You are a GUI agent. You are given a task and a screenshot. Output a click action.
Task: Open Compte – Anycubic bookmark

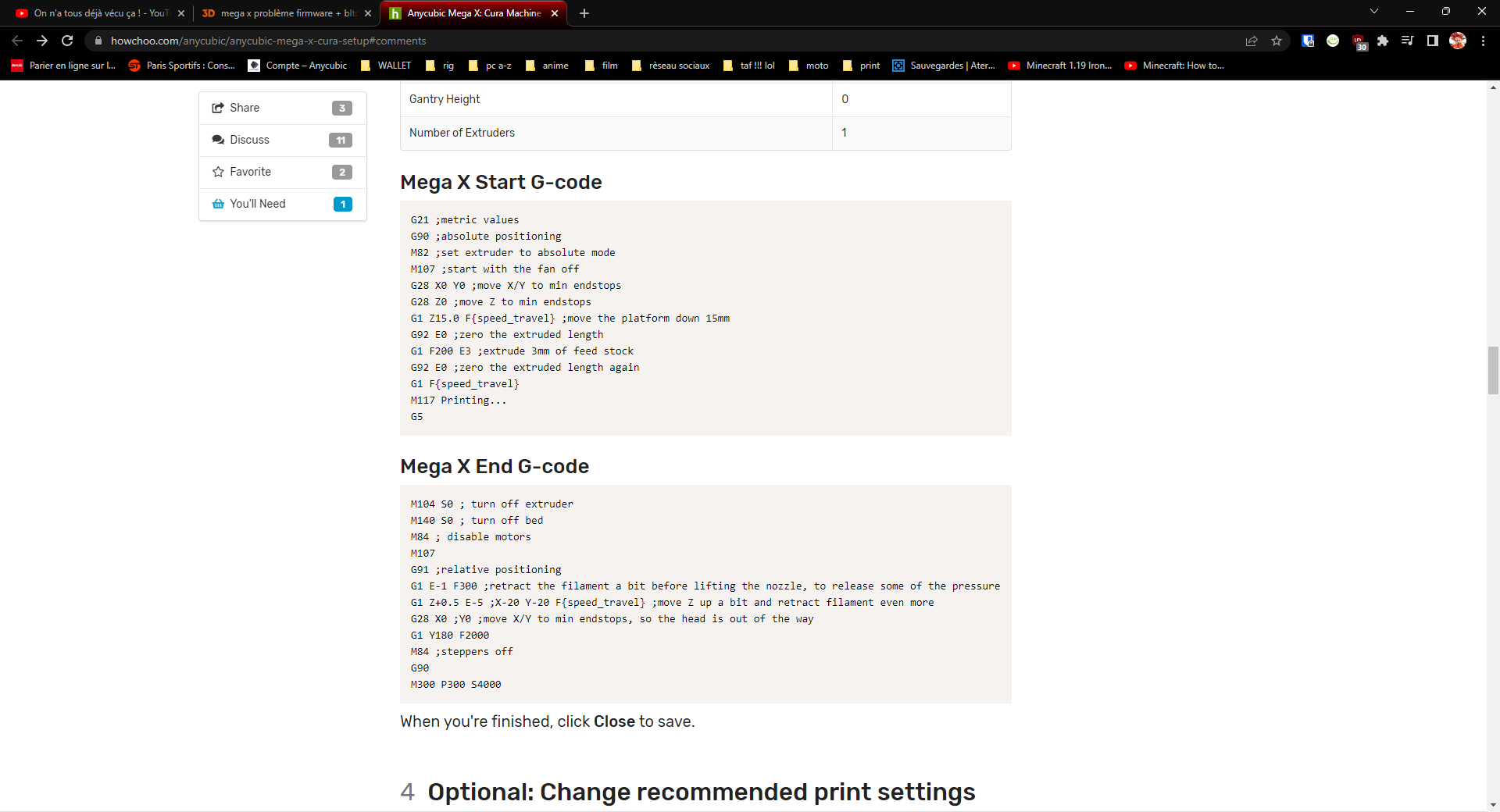click(x=298, y=66)
